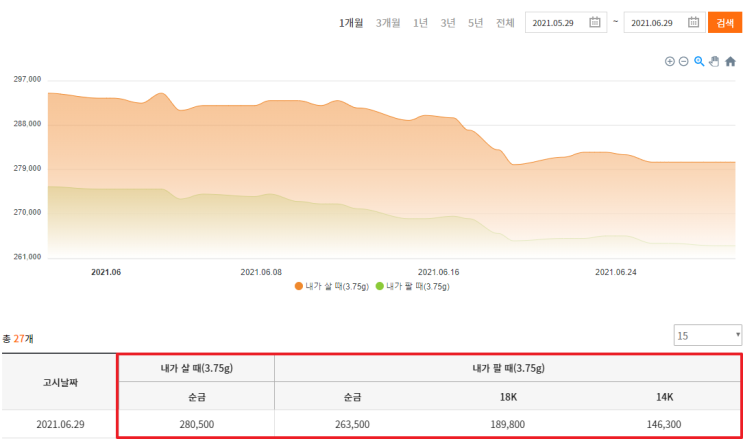Select the 1개월 period tab
This screenshot has width=743, height=439.
tap(351, 23)
